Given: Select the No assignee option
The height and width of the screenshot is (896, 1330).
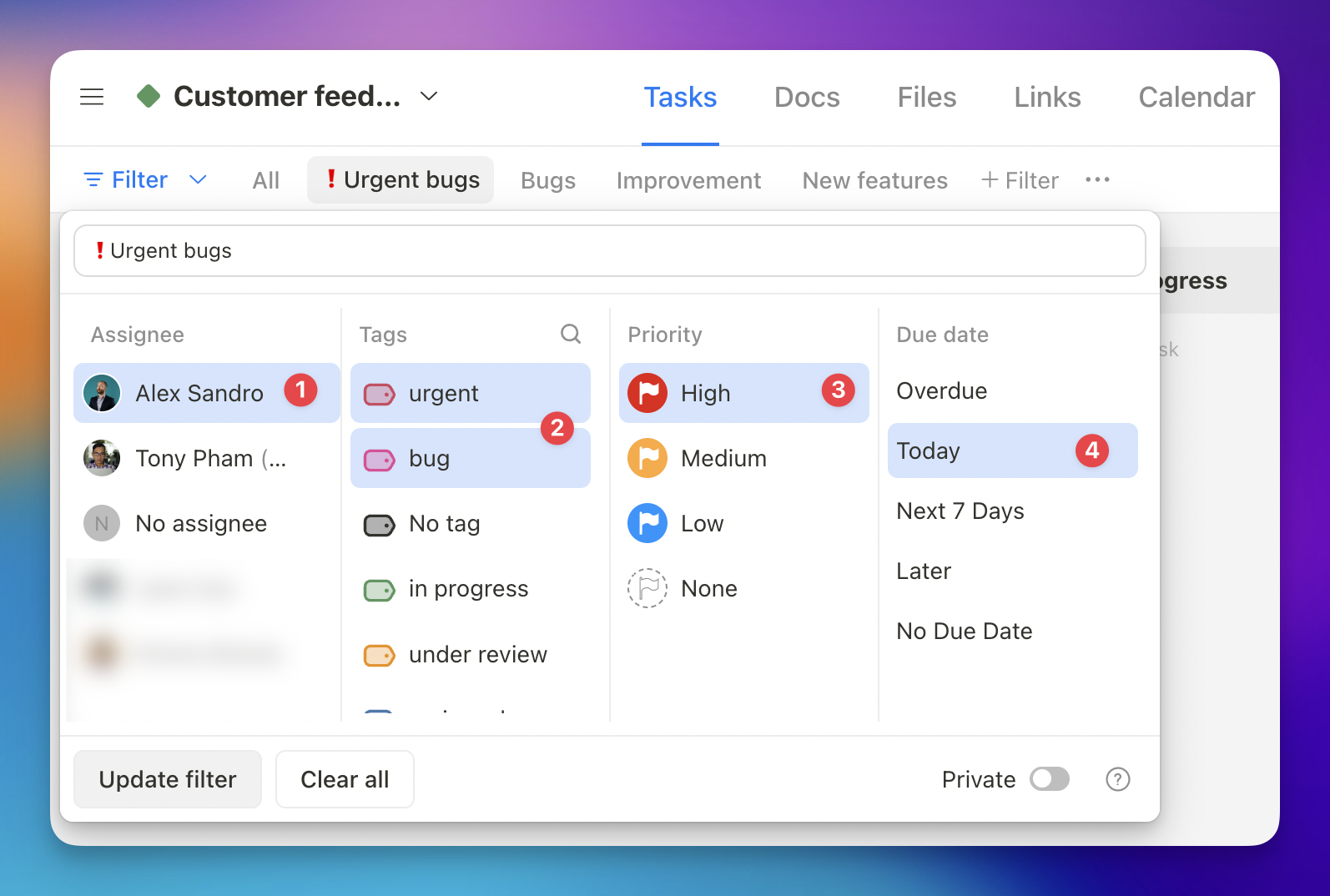Looking at the screenshot, I should tap(207, 523).
